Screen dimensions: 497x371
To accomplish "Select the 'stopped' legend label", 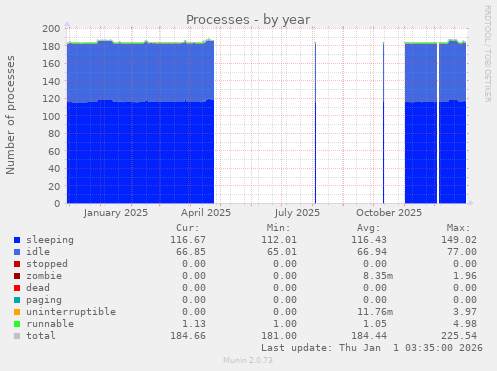I will click(47, 264).
